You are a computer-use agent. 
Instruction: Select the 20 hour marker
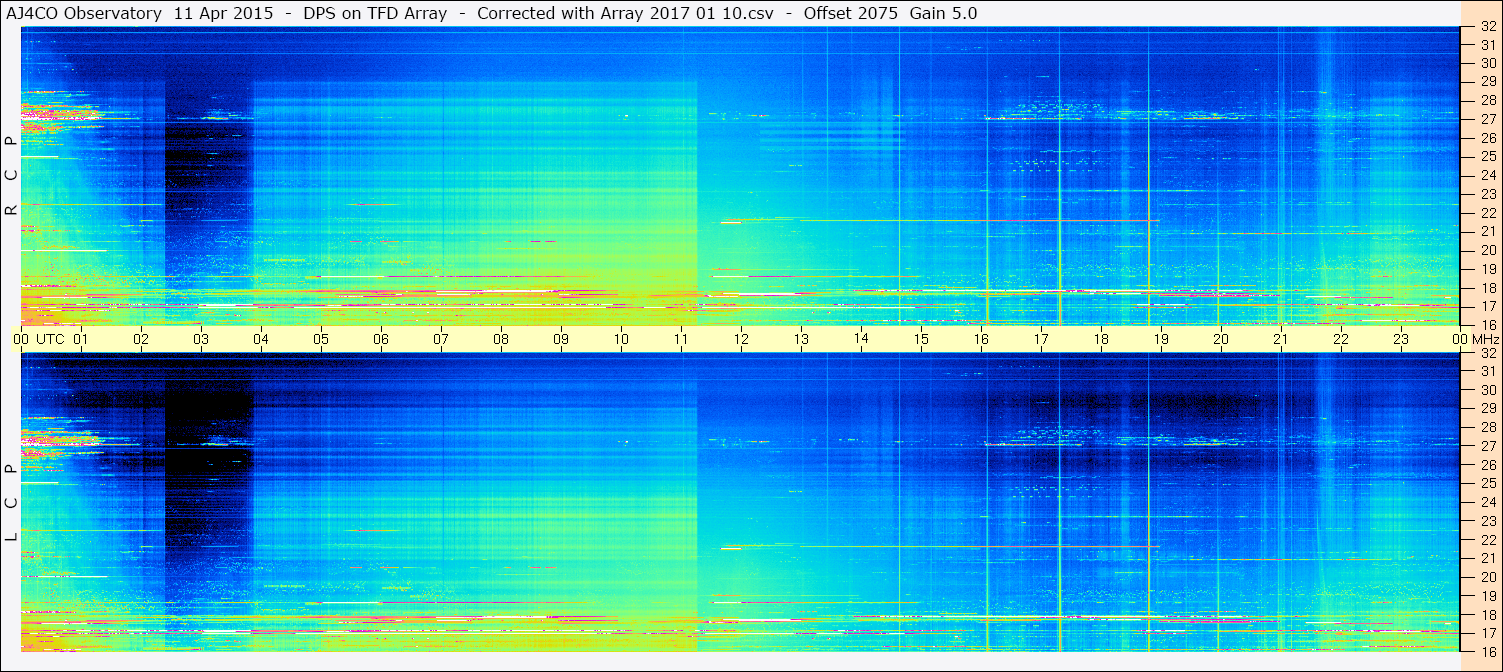(1221, 339)
